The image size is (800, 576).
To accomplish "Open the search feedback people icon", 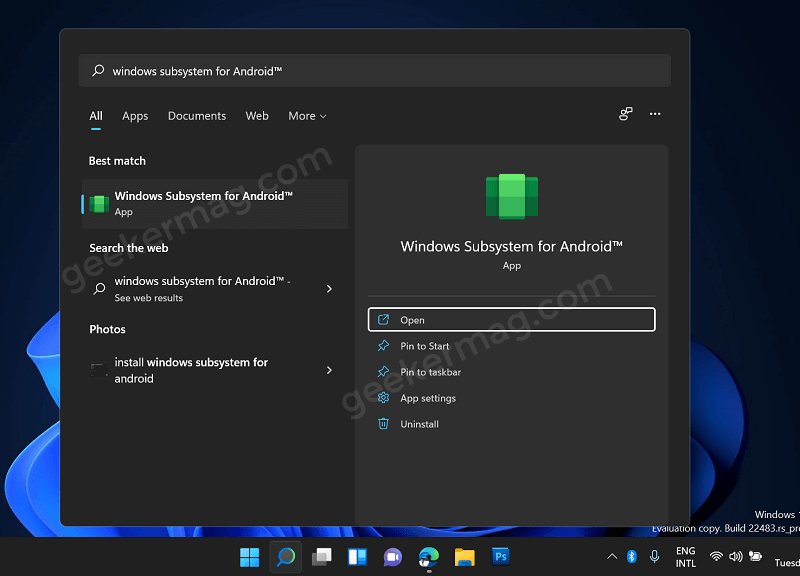I will pyautogui.click(x=626, y=114).
